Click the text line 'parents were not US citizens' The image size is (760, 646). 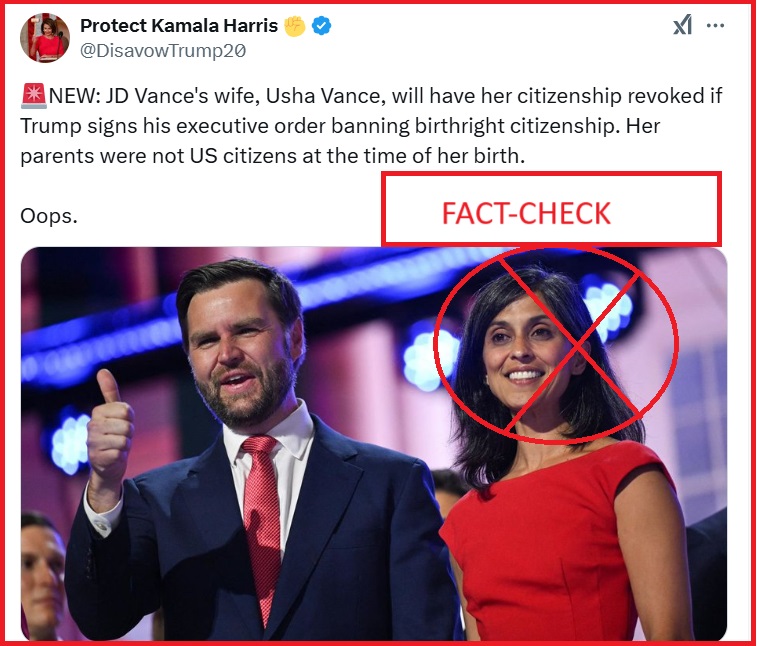point(272,156)
